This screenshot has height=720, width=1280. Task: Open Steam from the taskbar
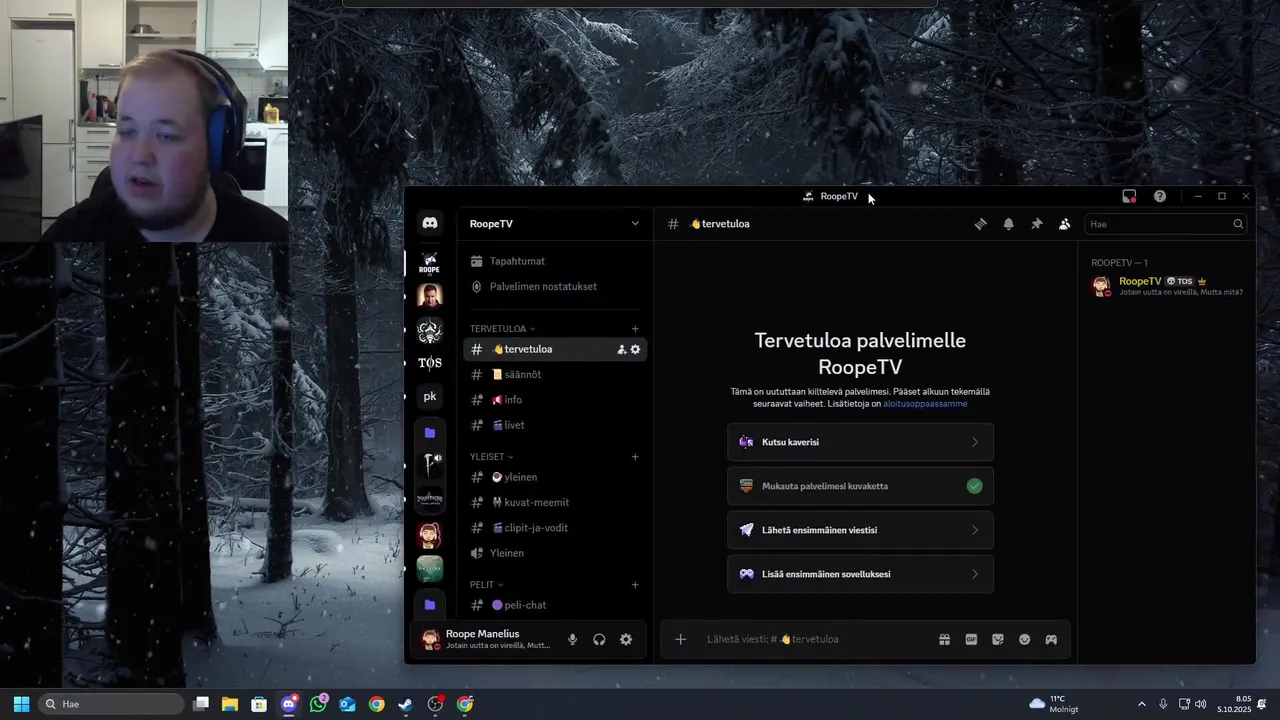pos(406,704)
